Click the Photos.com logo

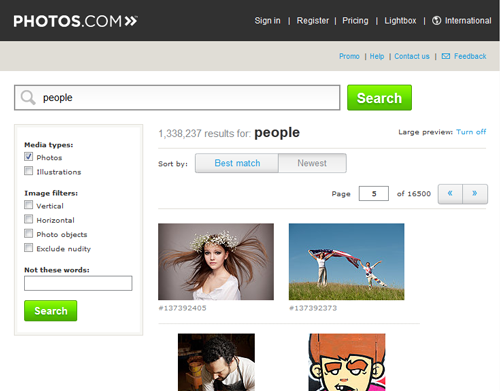coord(75,21)
